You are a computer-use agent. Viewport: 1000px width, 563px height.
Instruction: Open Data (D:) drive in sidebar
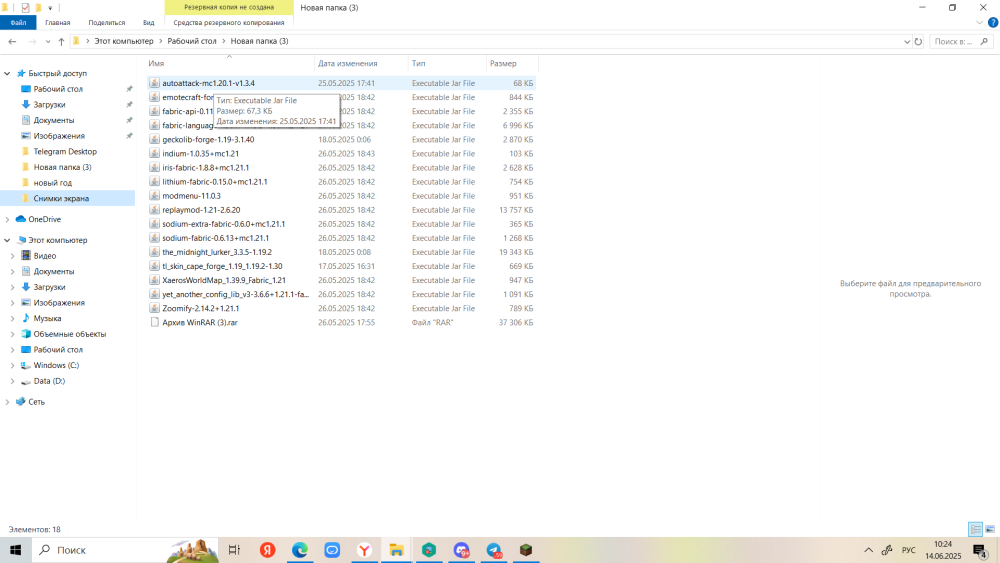[x=49, y=381]
